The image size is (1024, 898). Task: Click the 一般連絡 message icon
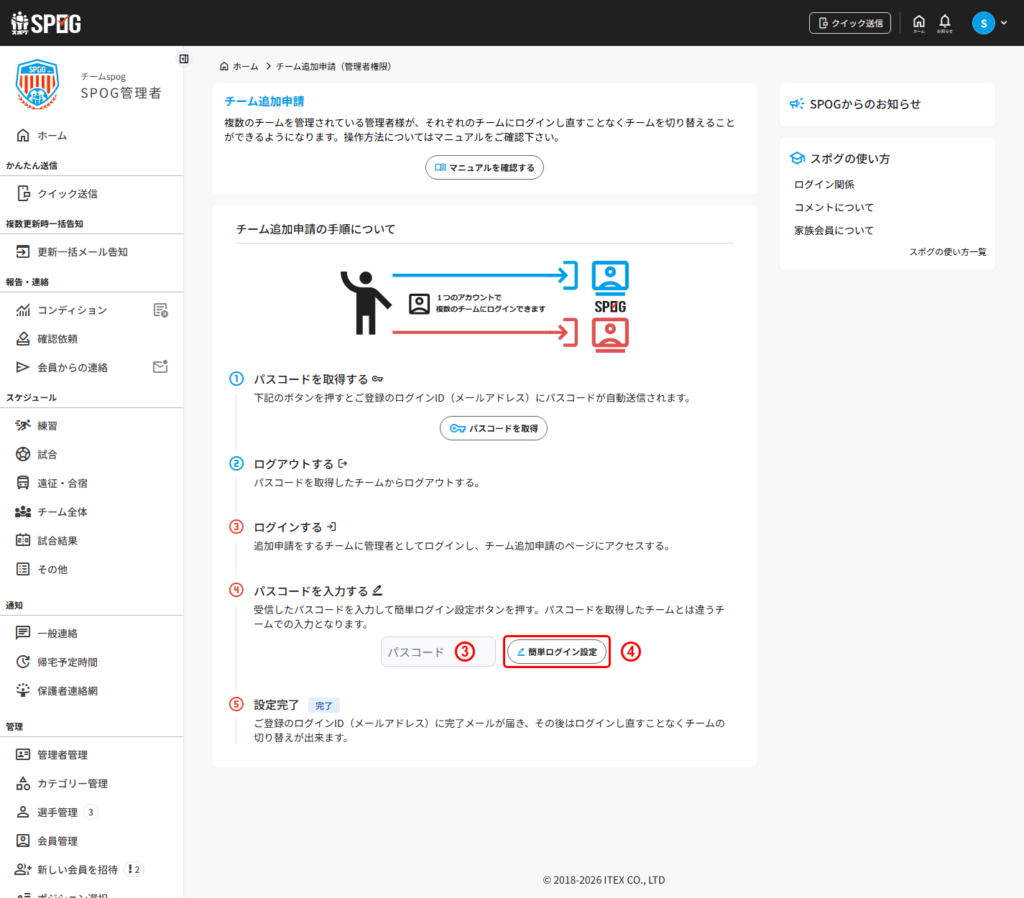[23, 632]
